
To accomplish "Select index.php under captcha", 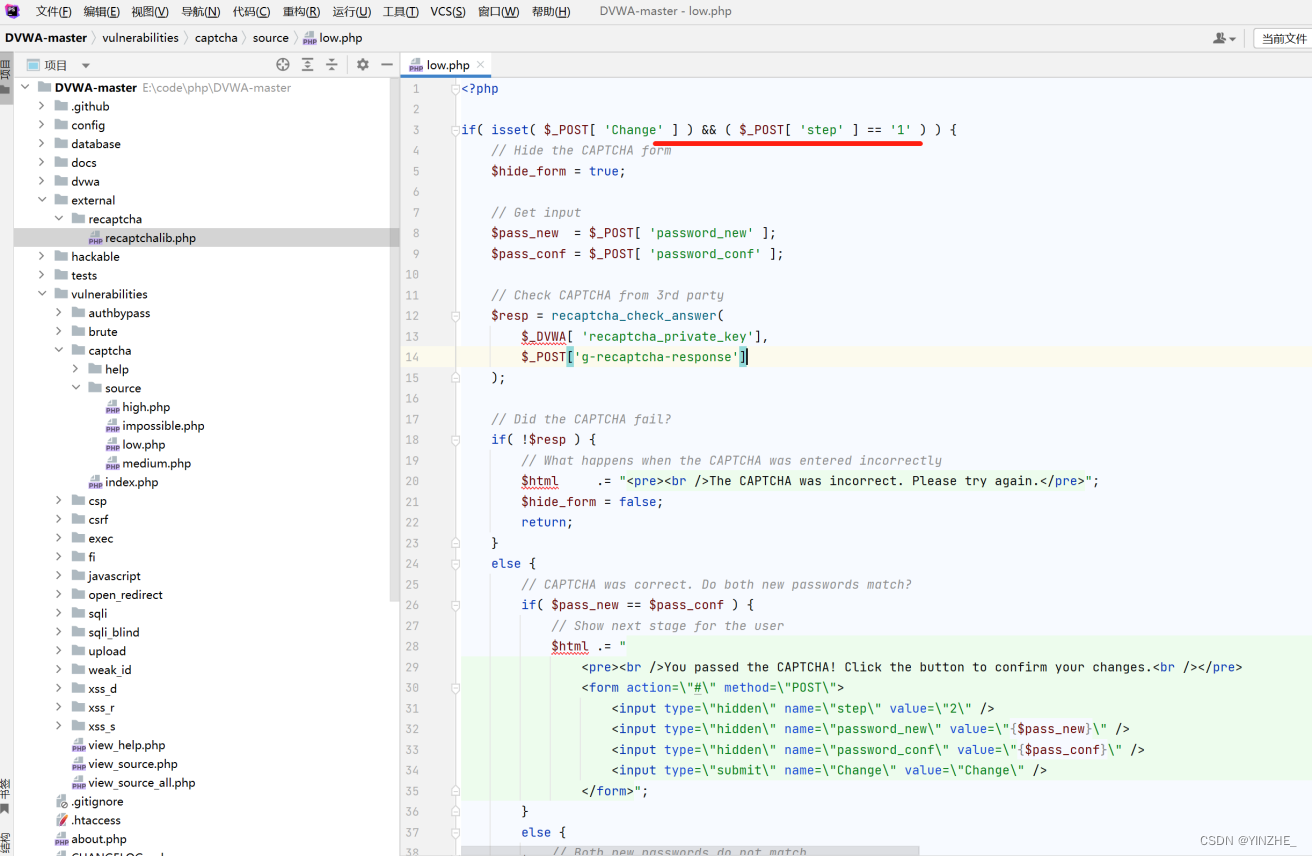I will [x=131, y=482].
